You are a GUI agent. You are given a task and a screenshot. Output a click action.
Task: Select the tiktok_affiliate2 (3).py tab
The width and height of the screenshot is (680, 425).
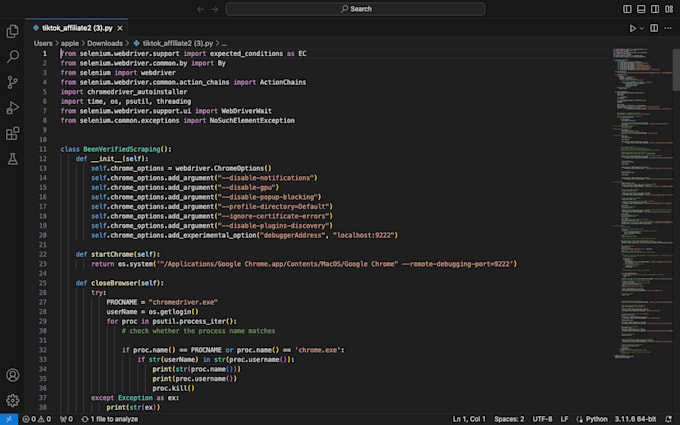click(77, 28)
